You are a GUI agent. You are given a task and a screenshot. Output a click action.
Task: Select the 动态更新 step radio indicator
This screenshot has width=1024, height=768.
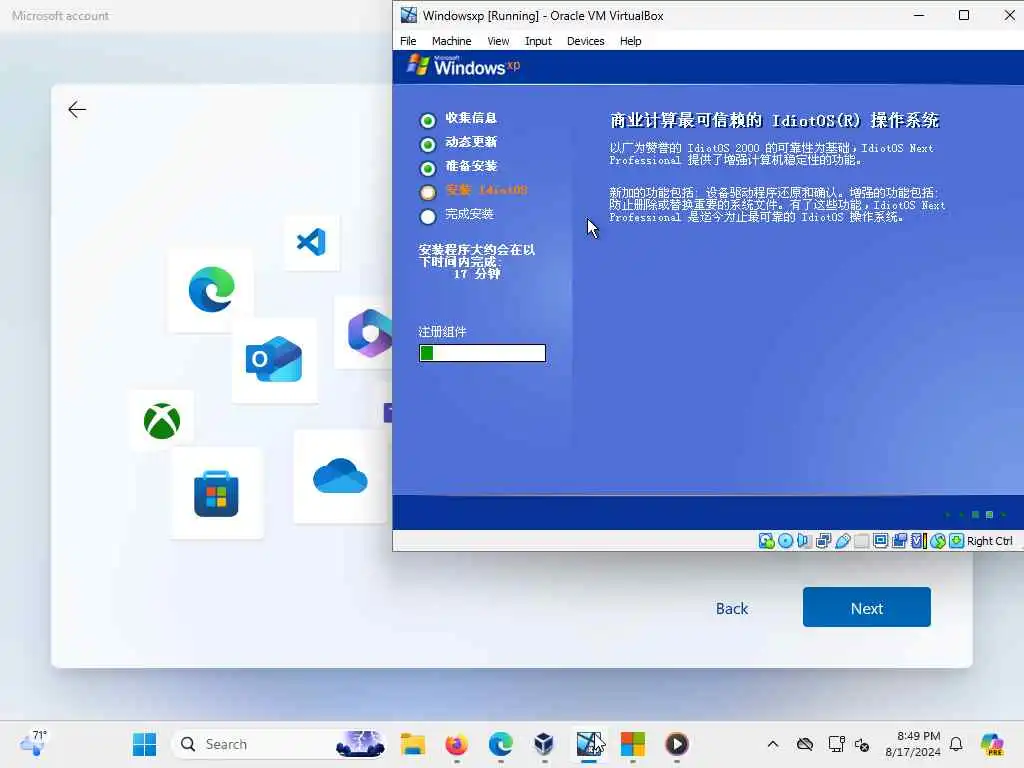428,144
